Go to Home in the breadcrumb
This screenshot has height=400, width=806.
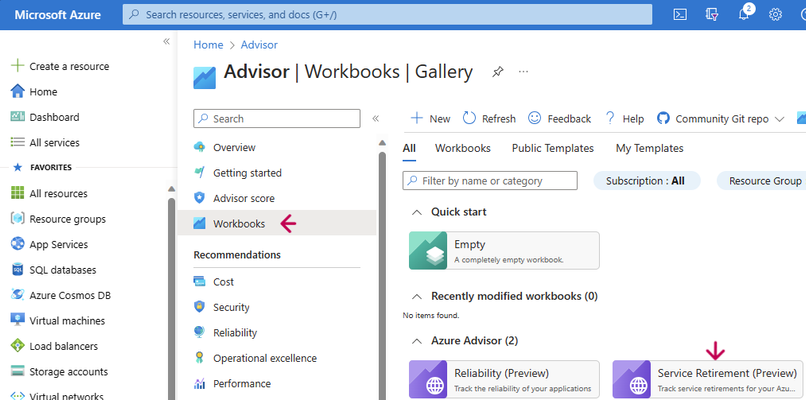pos(208,45)
